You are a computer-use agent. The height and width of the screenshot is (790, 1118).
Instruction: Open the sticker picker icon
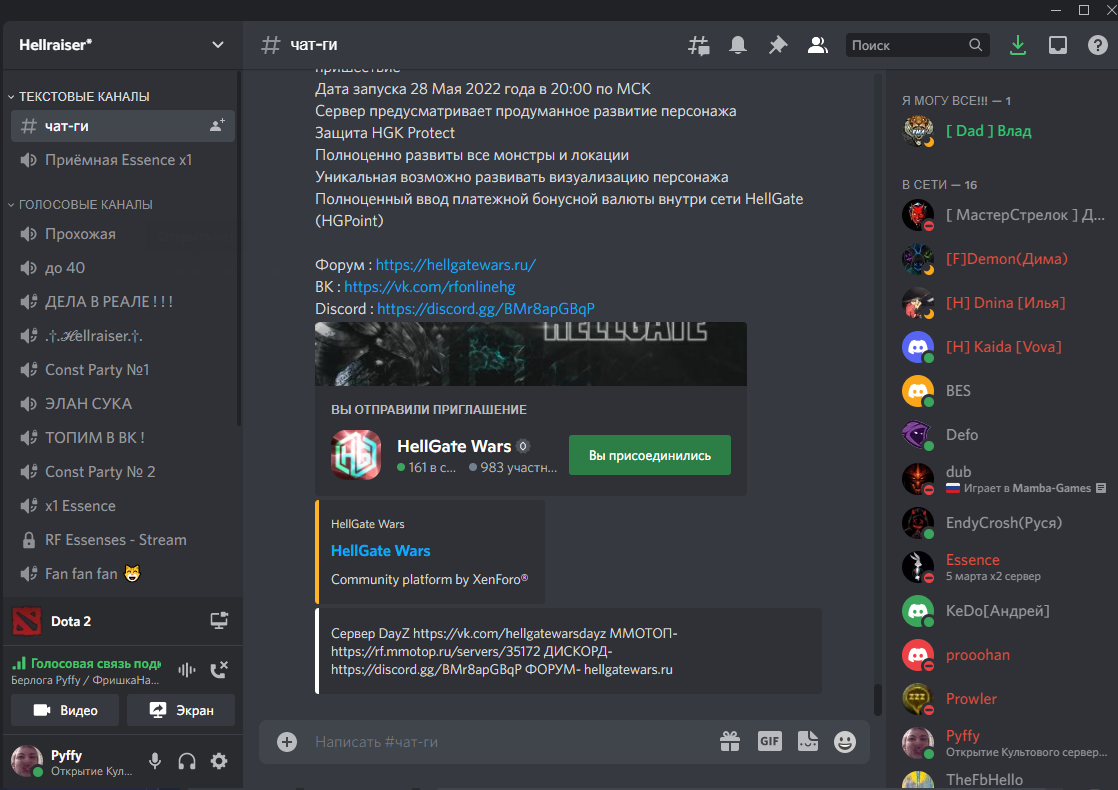pos(808,742)
